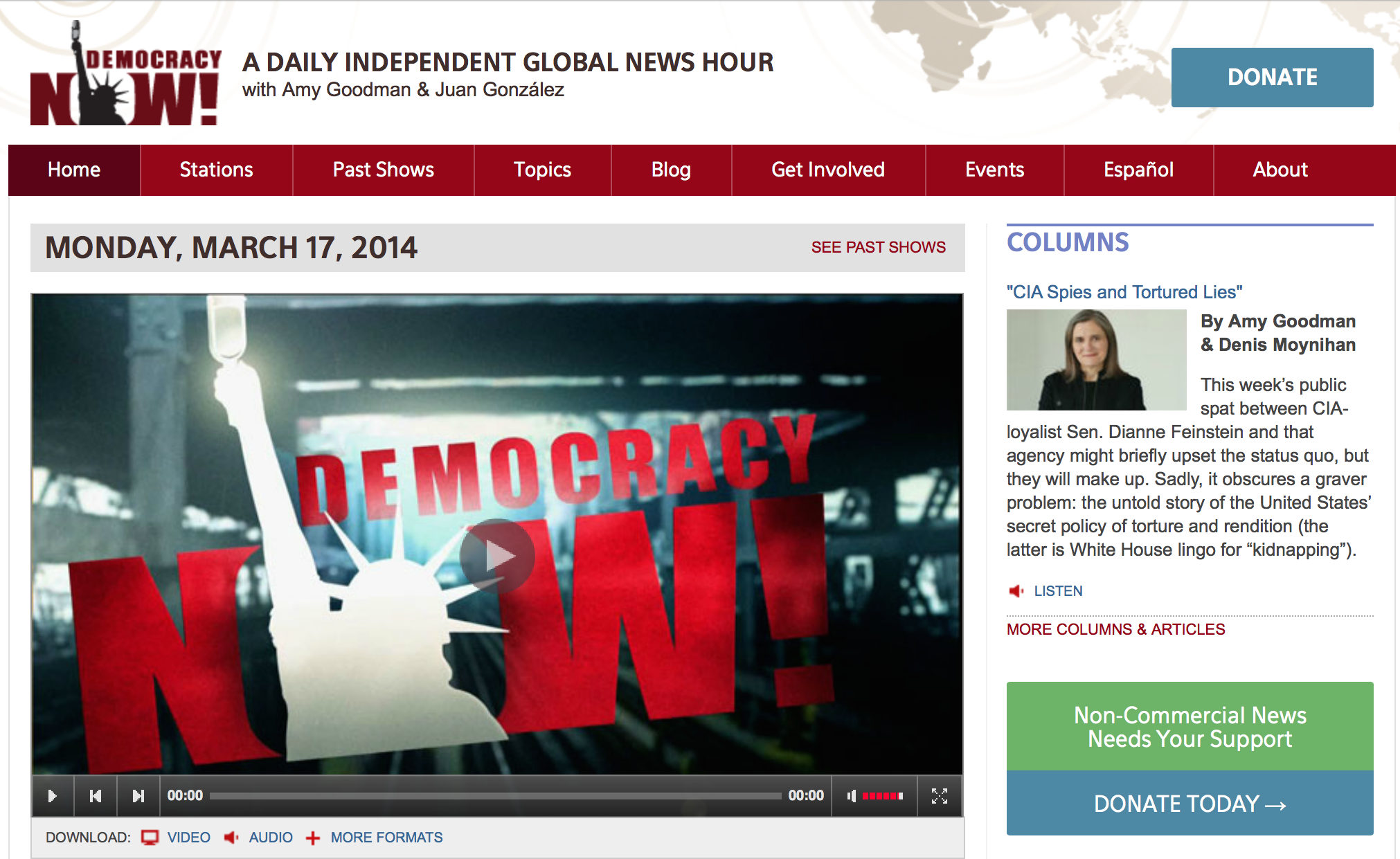
Task: Click the elapsed time 00:00 on player left
Action: click(x=185, y=796)
